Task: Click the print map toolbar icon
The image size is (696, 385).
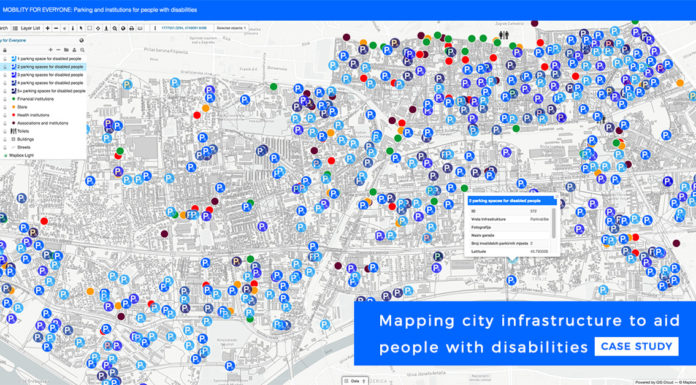Action: pos(131,28)
